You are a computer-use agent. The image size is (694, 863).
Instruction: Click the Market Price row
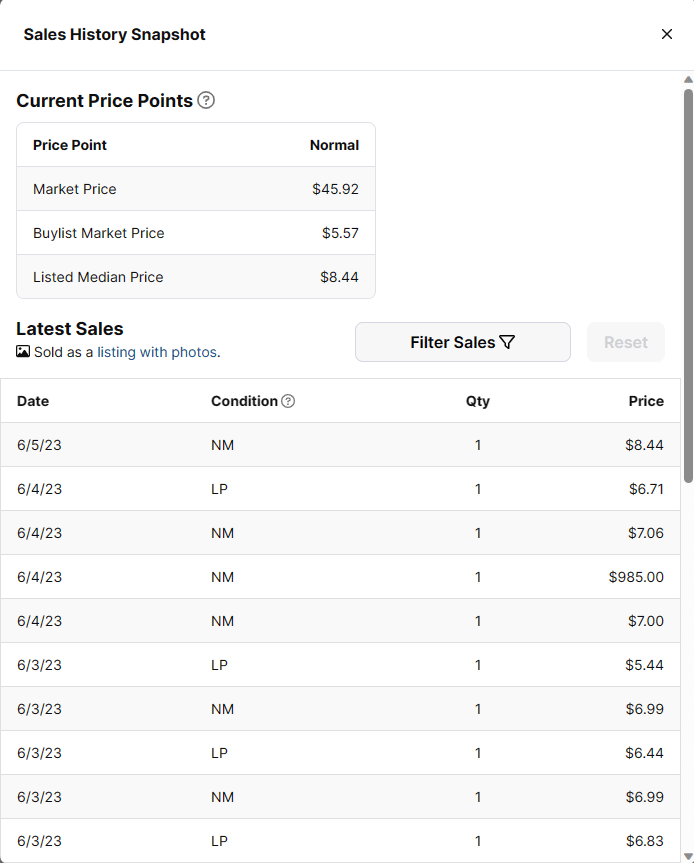point(195,189)
